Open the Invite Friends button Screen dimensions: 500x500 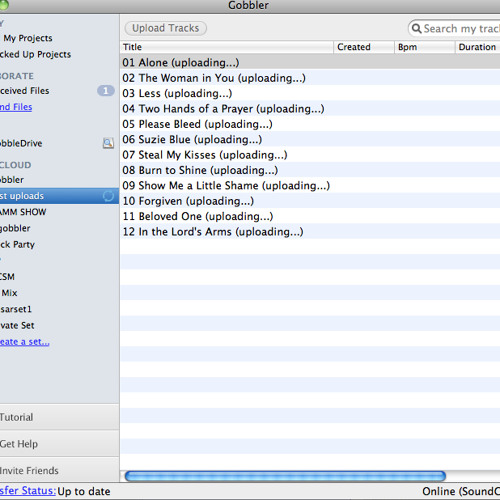click(59, 470)
